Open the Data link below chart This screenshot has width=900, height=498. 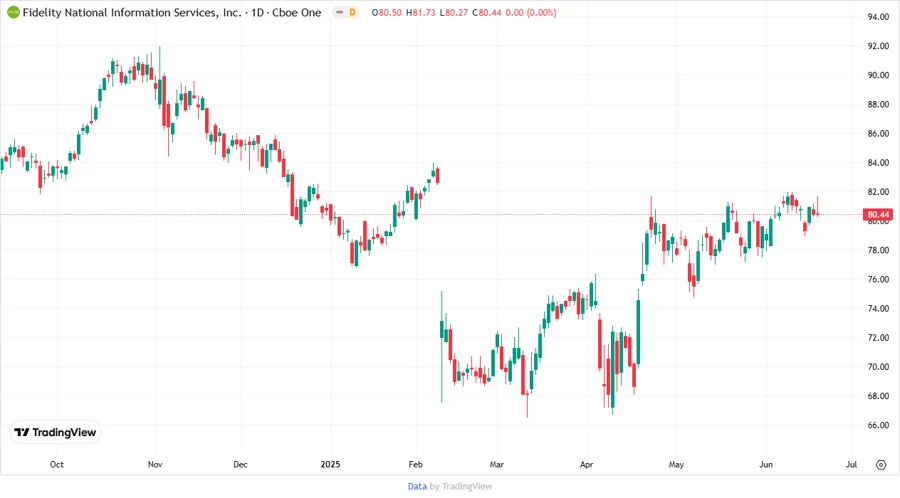click(x=417, y=487)
